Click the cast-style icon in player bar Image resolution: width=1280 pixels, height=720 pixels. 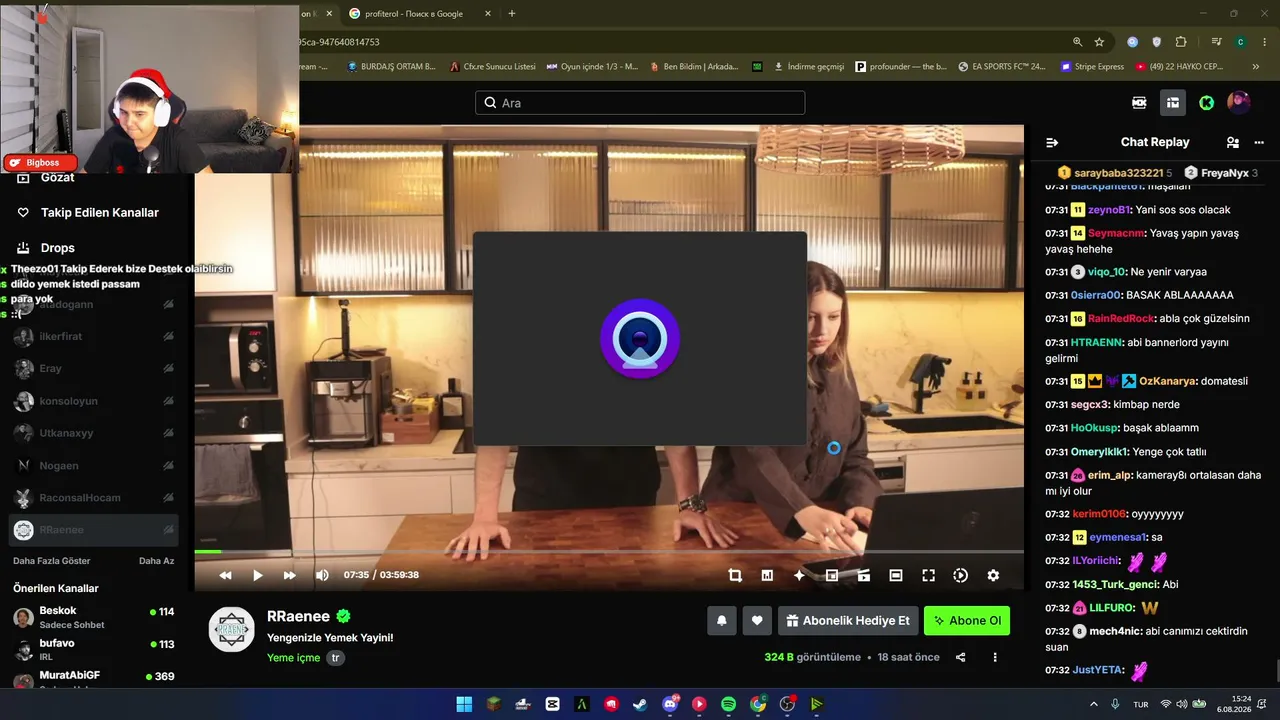(x=864, y=575)
